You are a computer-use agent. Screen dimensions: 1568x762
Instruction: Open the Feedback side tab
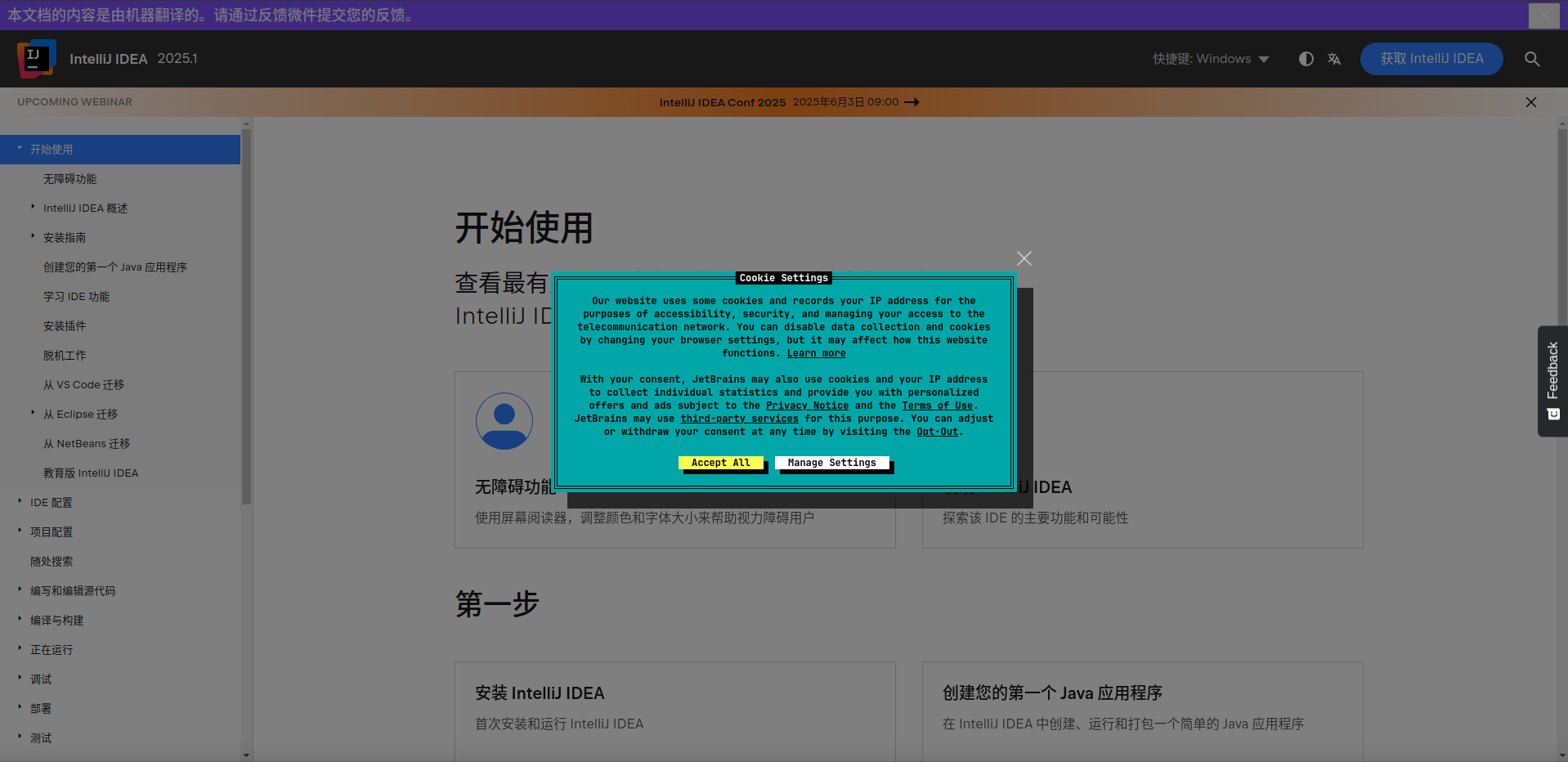point(1553,381)
